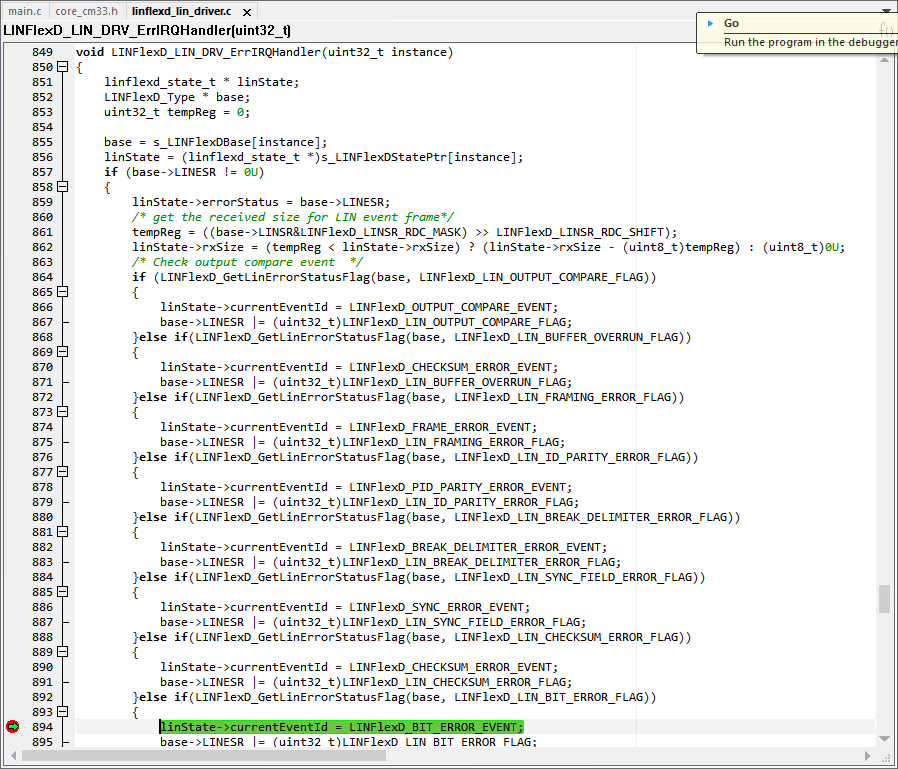This screenshot has width=898, height=769.
Task: Fold the checksum error block at line 889
Action: (x=62, y=652)
